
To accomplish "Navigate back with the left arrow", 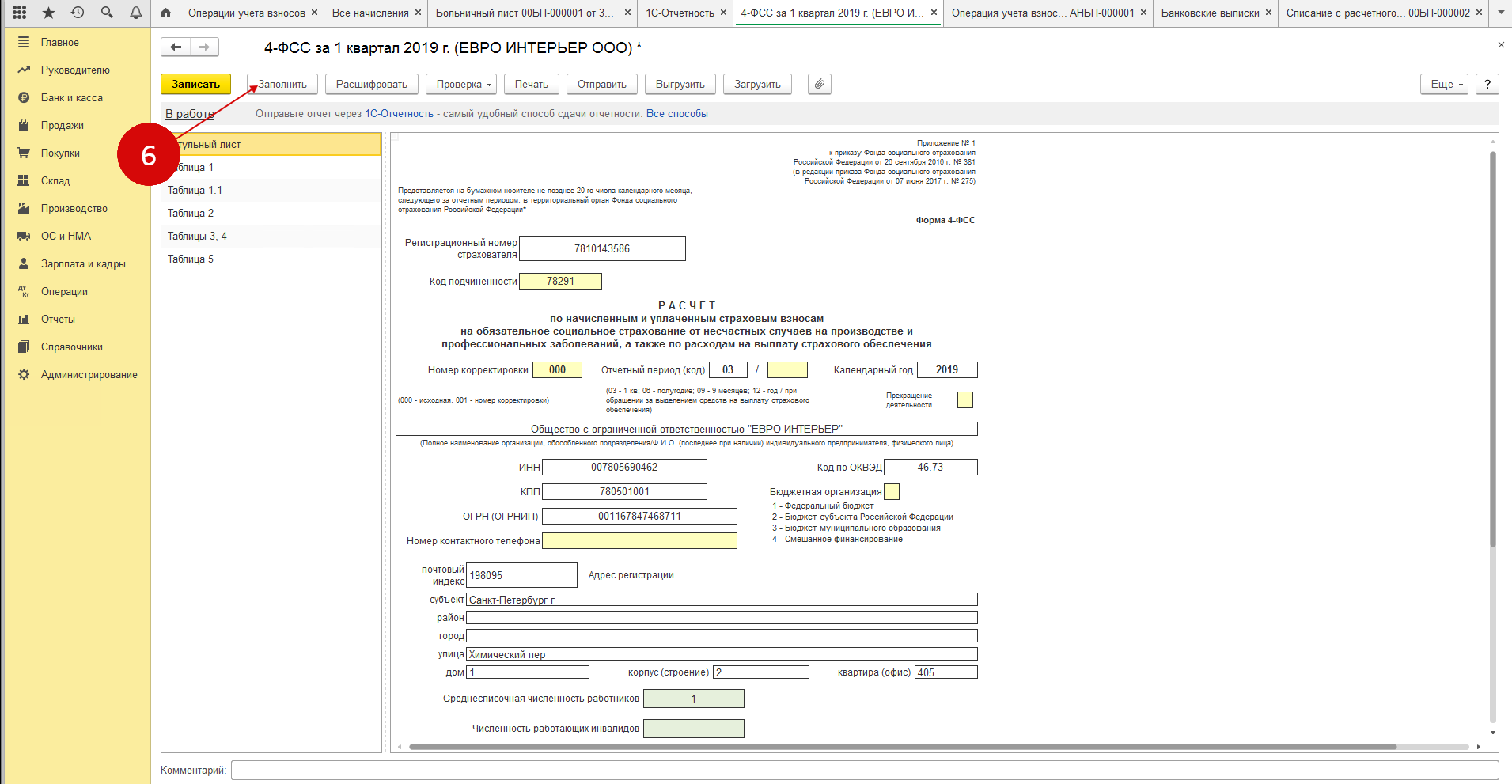I will click(176, 47).
